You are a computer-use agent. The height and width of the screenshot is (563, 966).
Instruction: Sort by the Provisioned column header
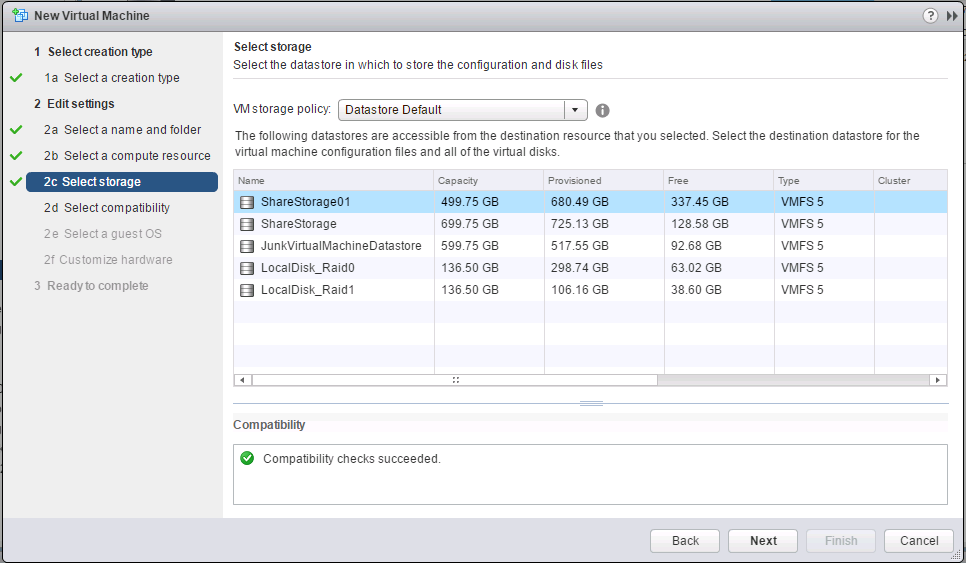point(604,180)
